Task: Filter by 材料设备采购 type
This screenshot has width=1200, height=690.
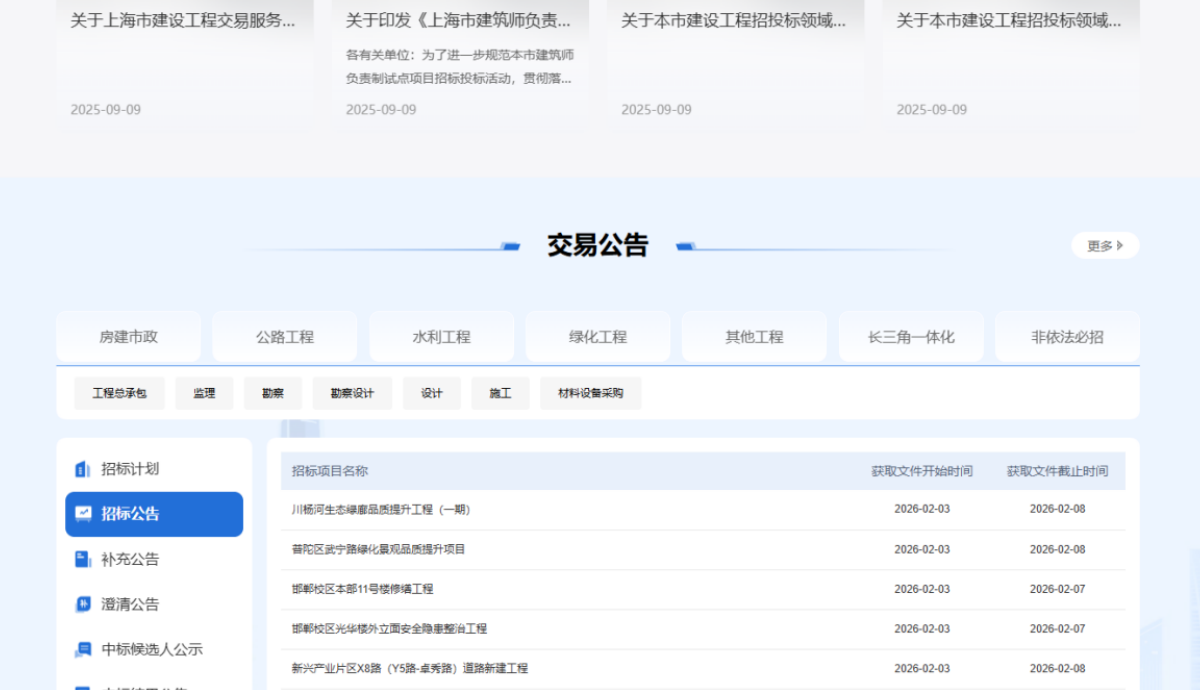Action: (x=590, y=393)
